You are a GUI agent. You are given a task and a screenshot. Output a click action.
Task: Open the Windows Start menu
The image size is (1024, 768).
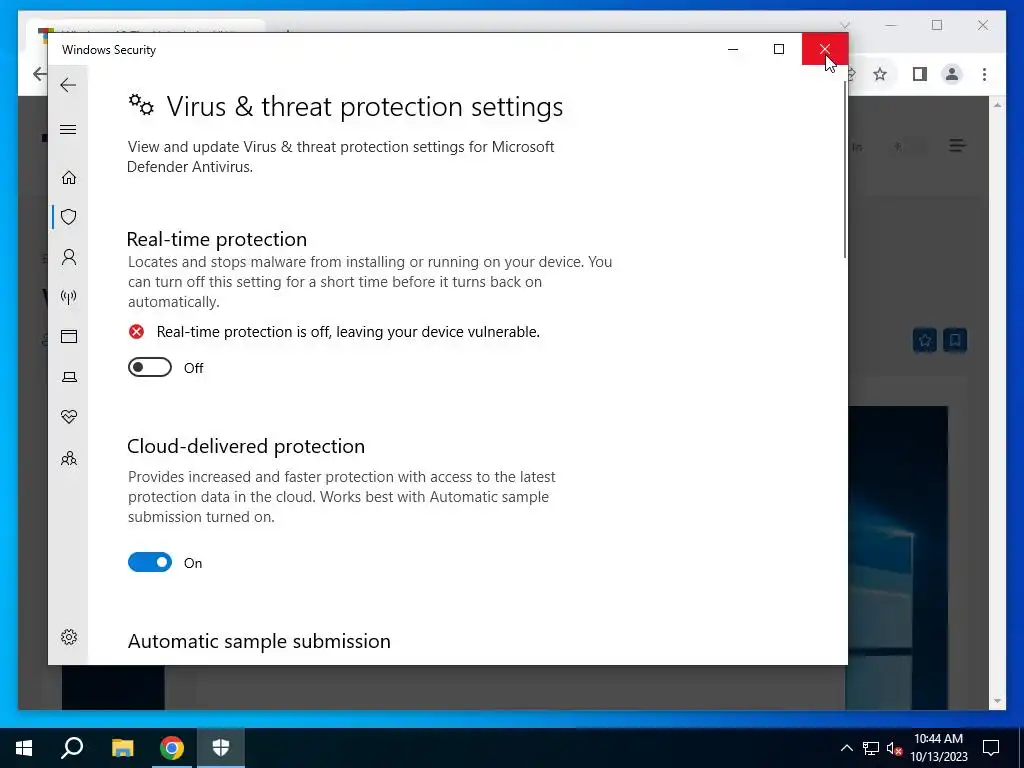pyautogui.click(x=24, y=748)
